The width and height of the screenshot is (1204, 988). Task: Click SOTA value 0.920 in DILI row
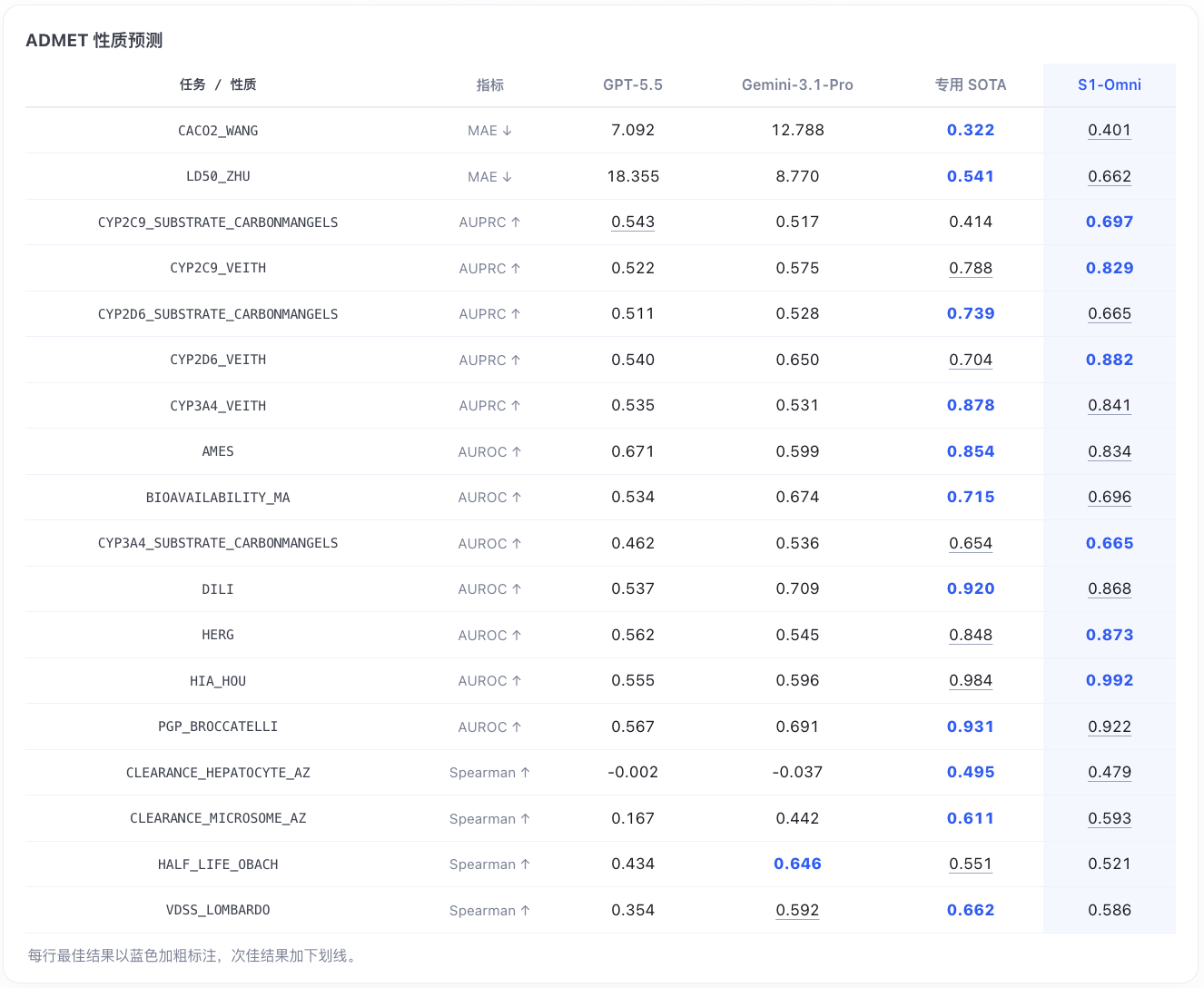(971, 588)
